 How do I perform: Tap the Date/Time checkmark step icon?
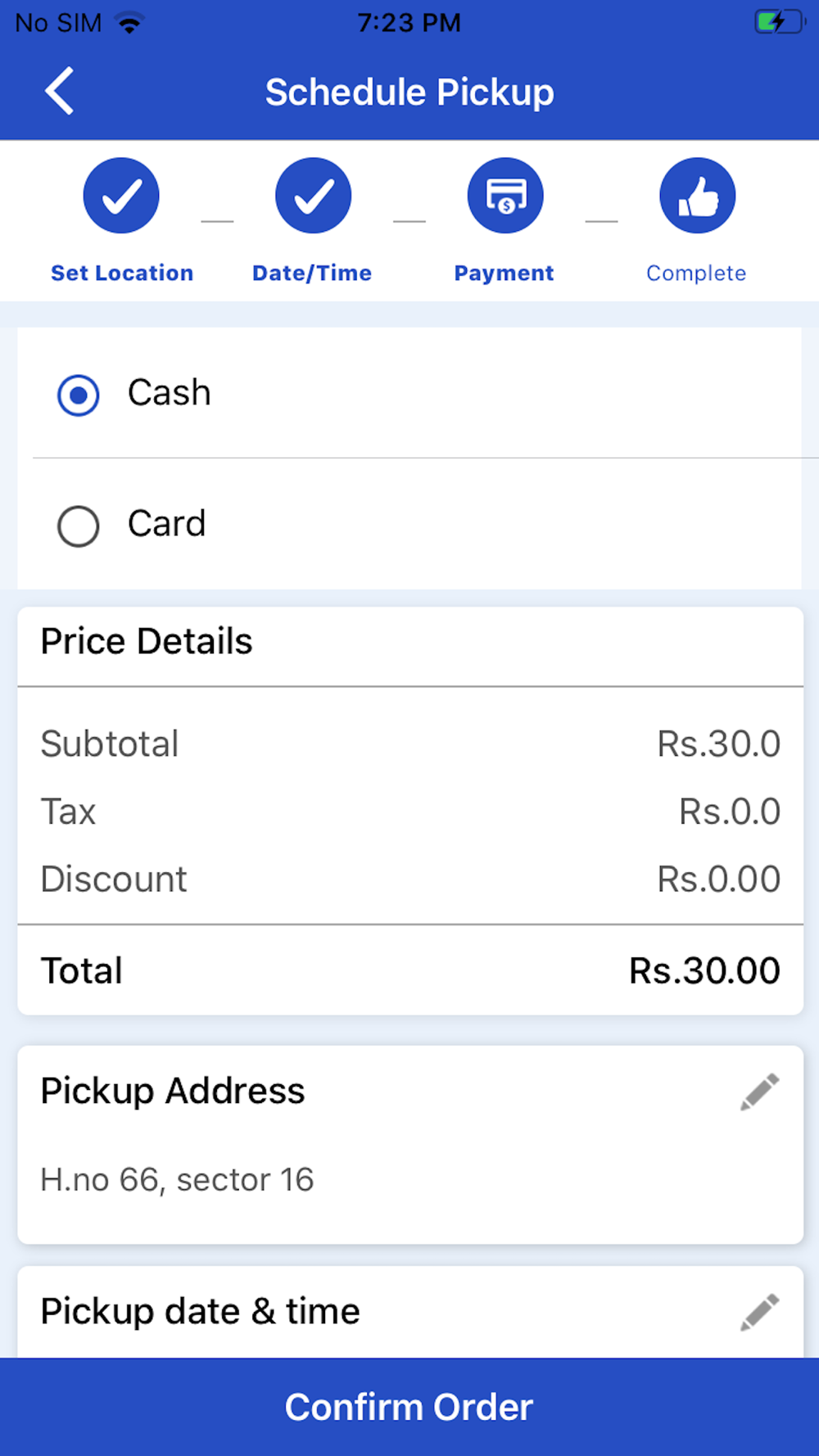(313, 196)
